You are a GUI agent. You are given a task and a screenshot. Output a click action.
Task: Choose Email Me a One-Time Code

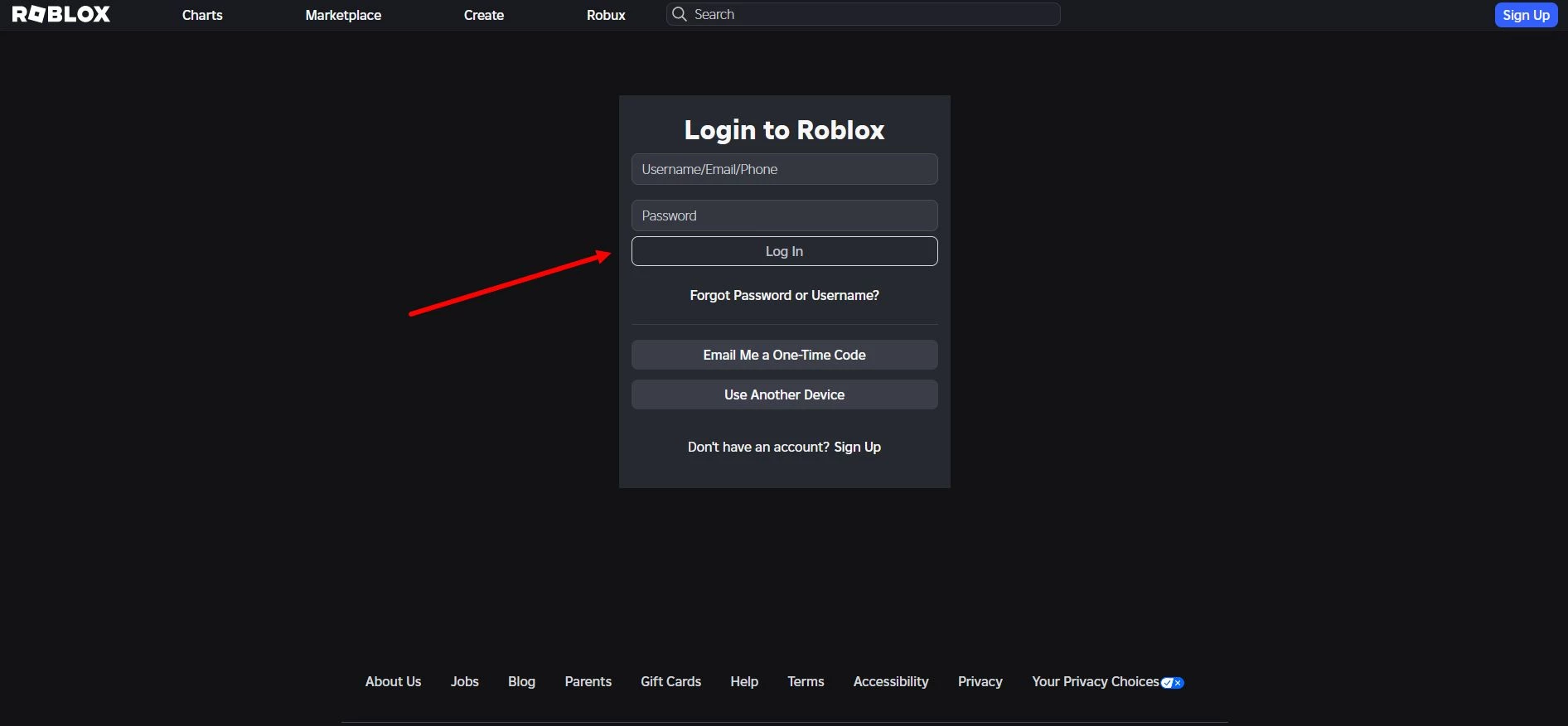pos(784,355)
